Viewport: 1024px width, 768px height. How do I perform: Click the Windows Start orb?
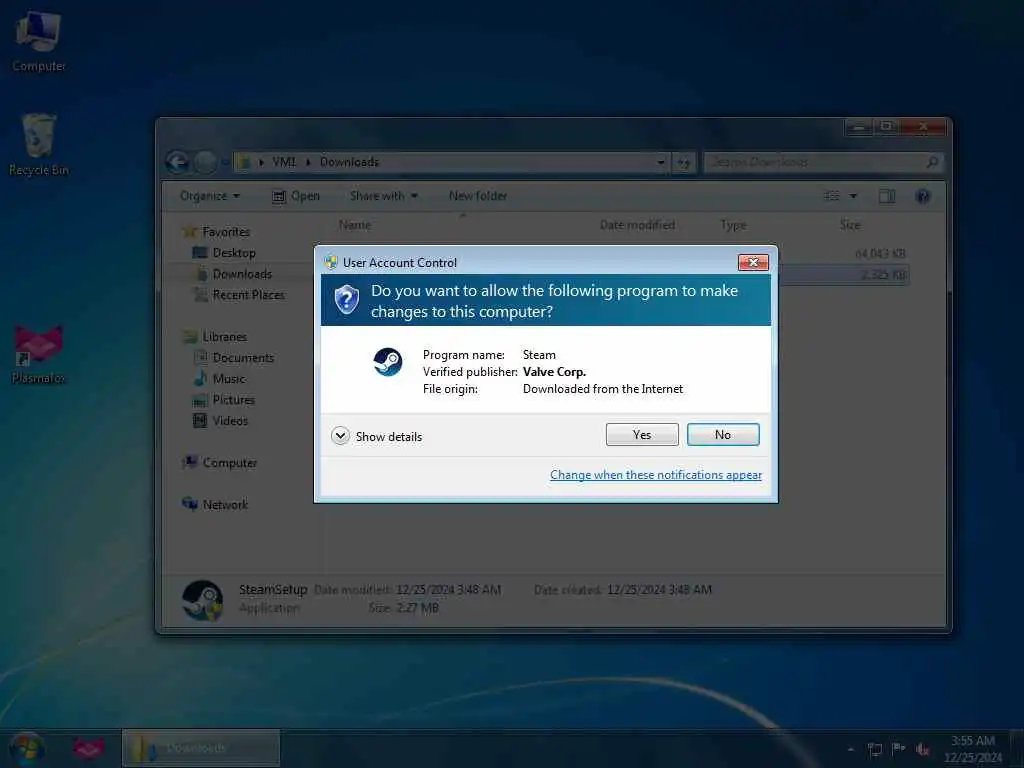coord(27,748)
